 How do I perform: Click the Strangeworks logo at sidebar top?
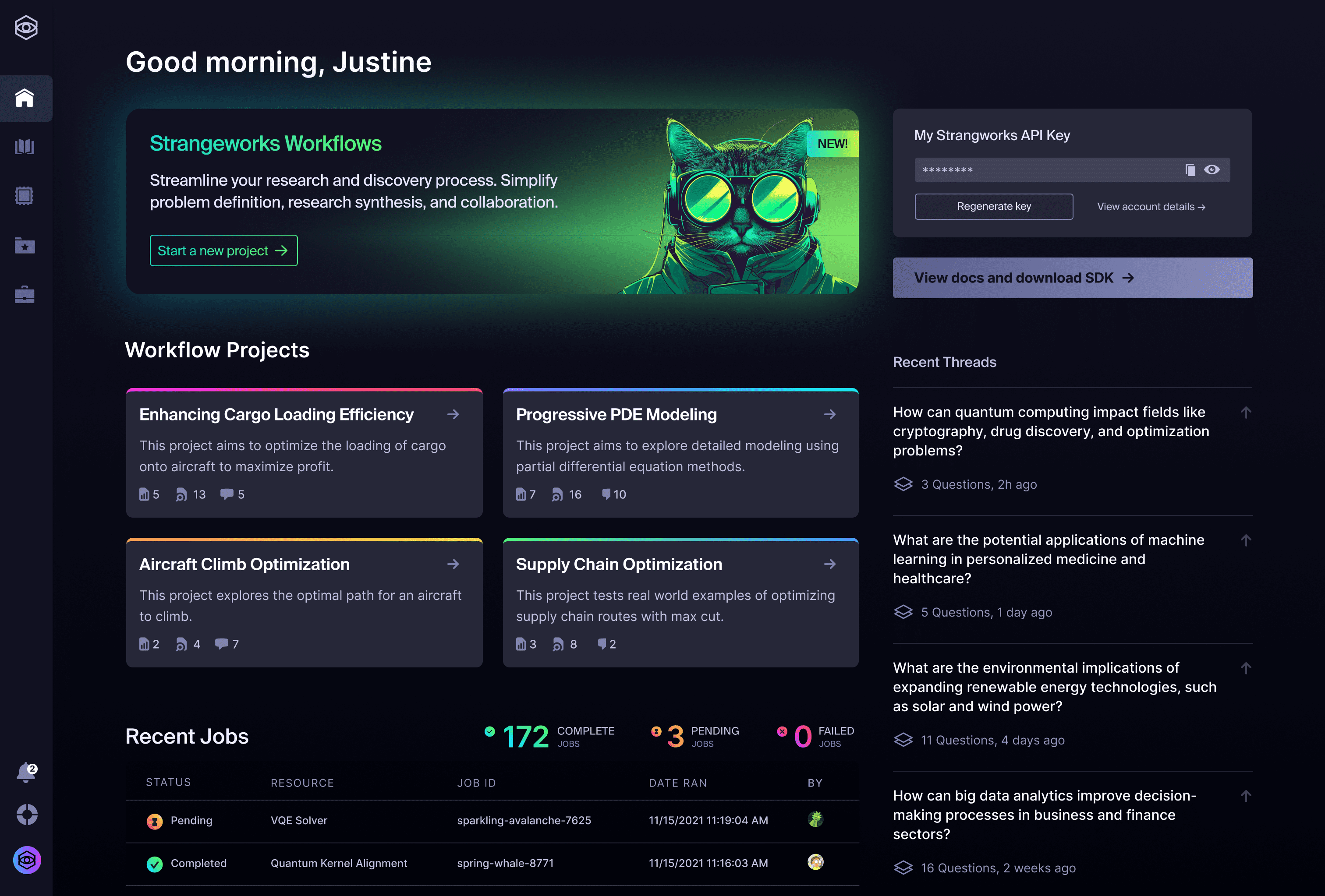(26, 27)
